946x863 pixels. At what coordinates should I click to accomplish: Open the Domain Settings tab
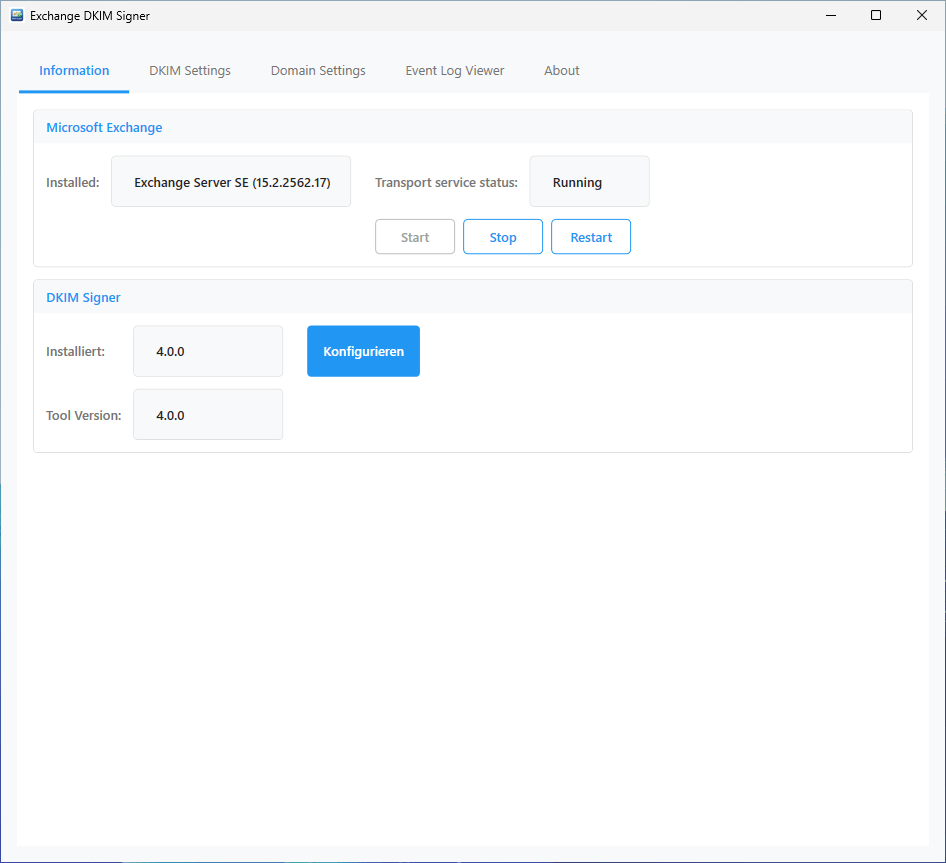317,70
